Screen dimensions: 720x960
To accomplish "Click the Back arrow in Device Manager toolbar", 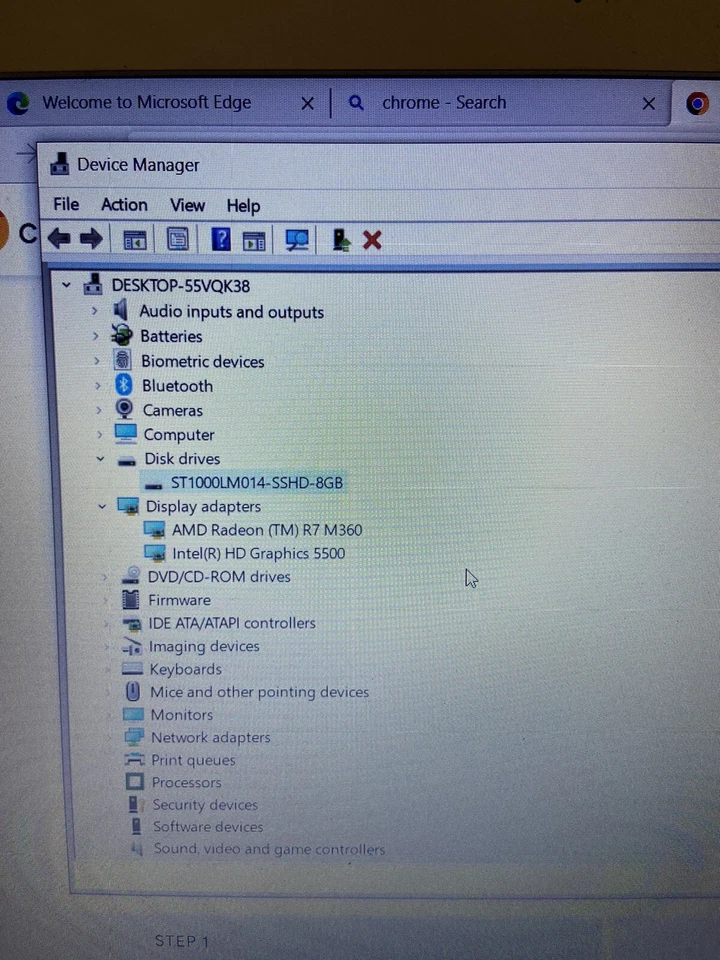I will click(x=59, y=239).
